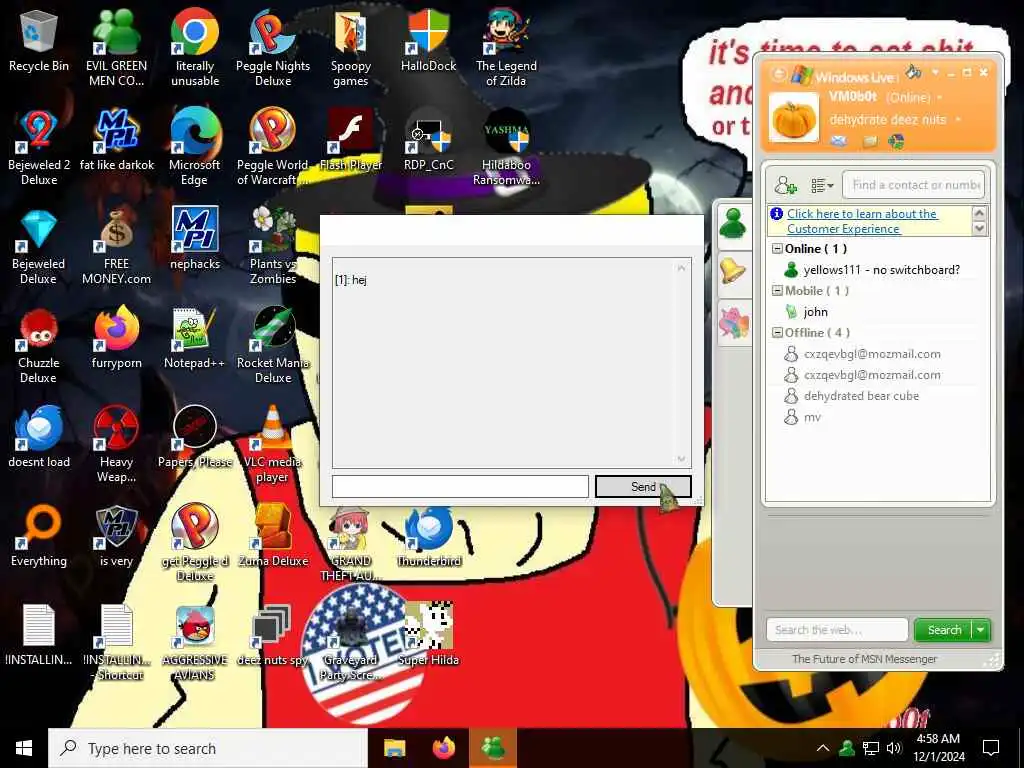Select the green buddy tab in Messenger sidebar

point(733,224)
